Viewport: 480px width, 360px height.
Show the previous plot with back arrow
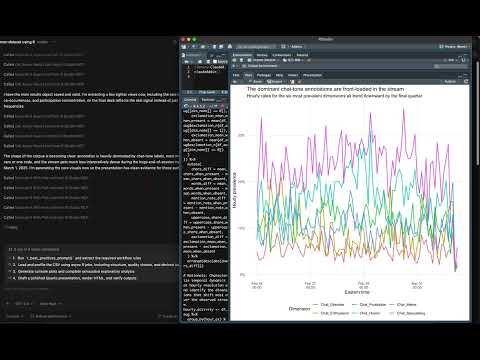point(235,81)
